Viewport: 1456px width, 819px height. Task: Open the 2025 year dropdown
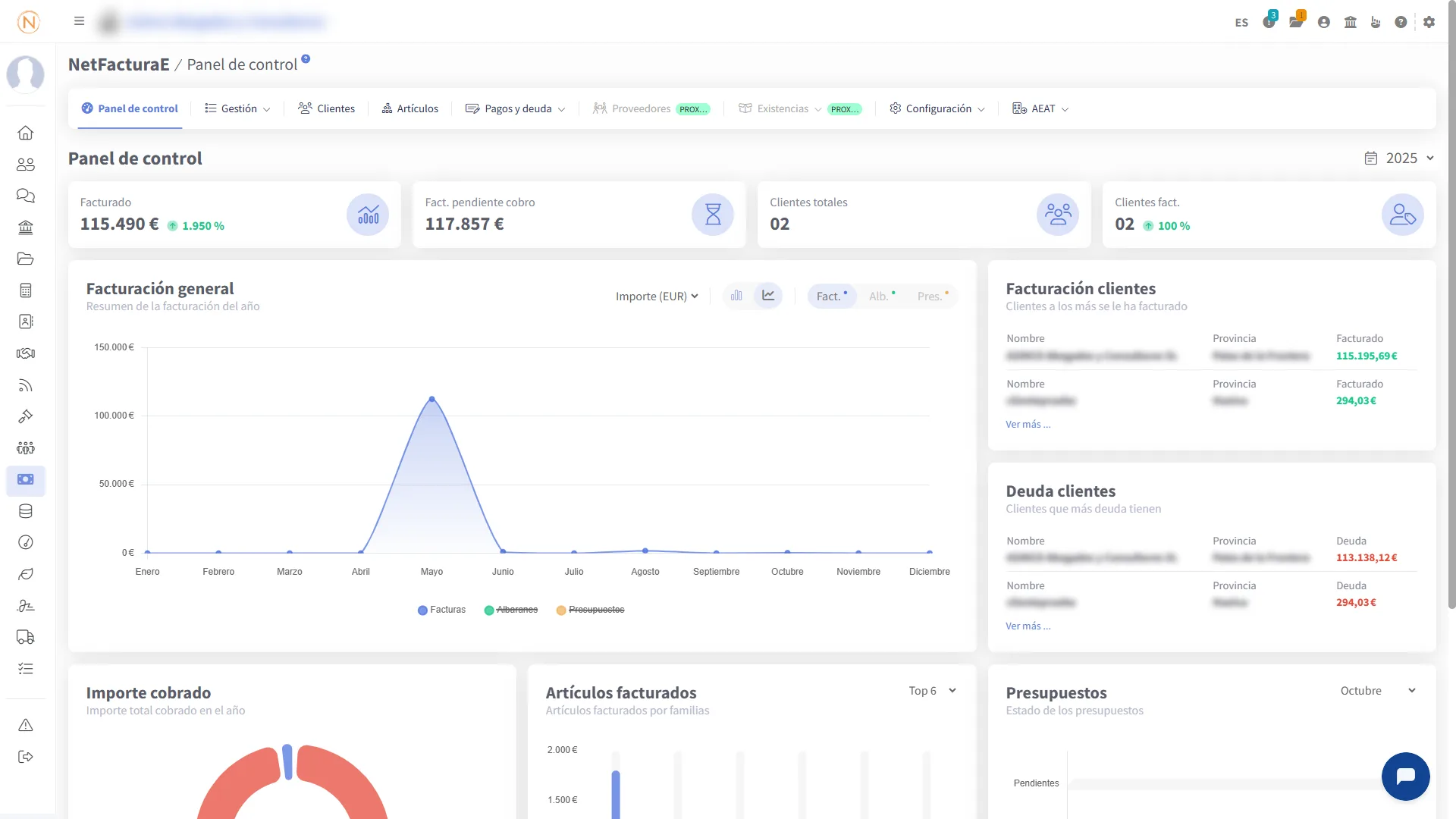[x=1400, y=158]
